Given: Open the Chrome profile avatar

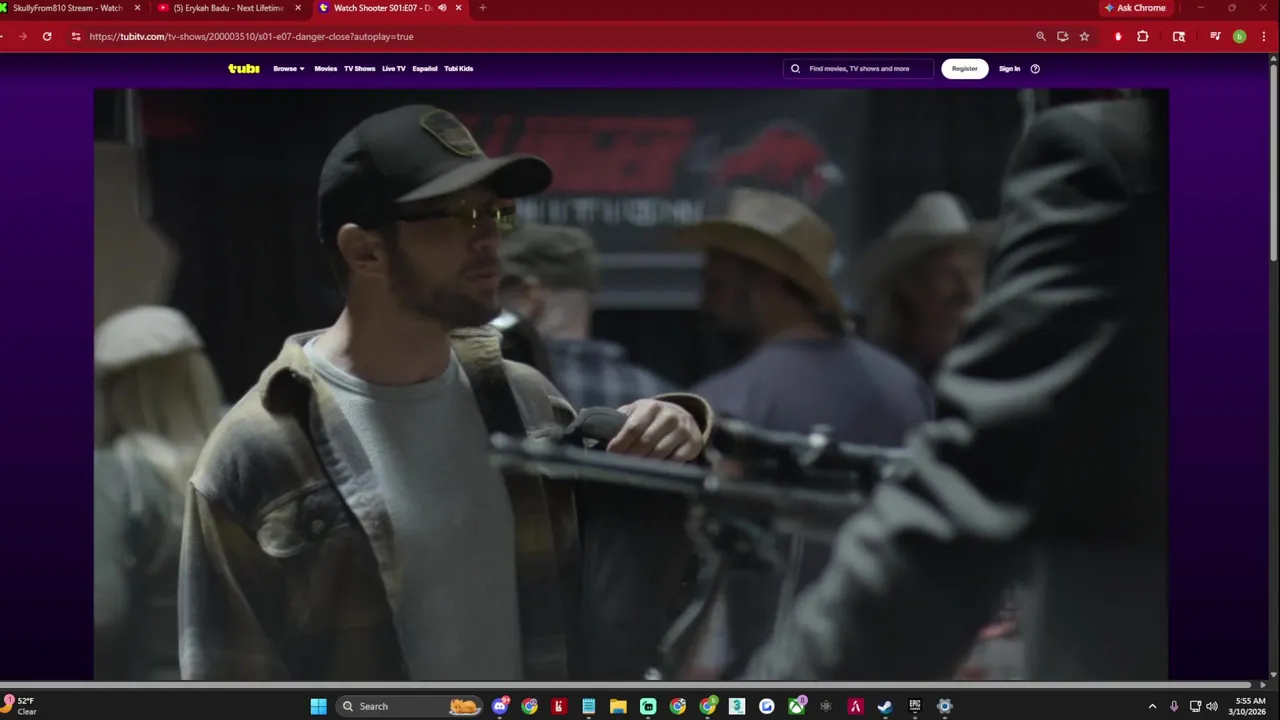Looking at the screenshot, I should (1239, 36).
